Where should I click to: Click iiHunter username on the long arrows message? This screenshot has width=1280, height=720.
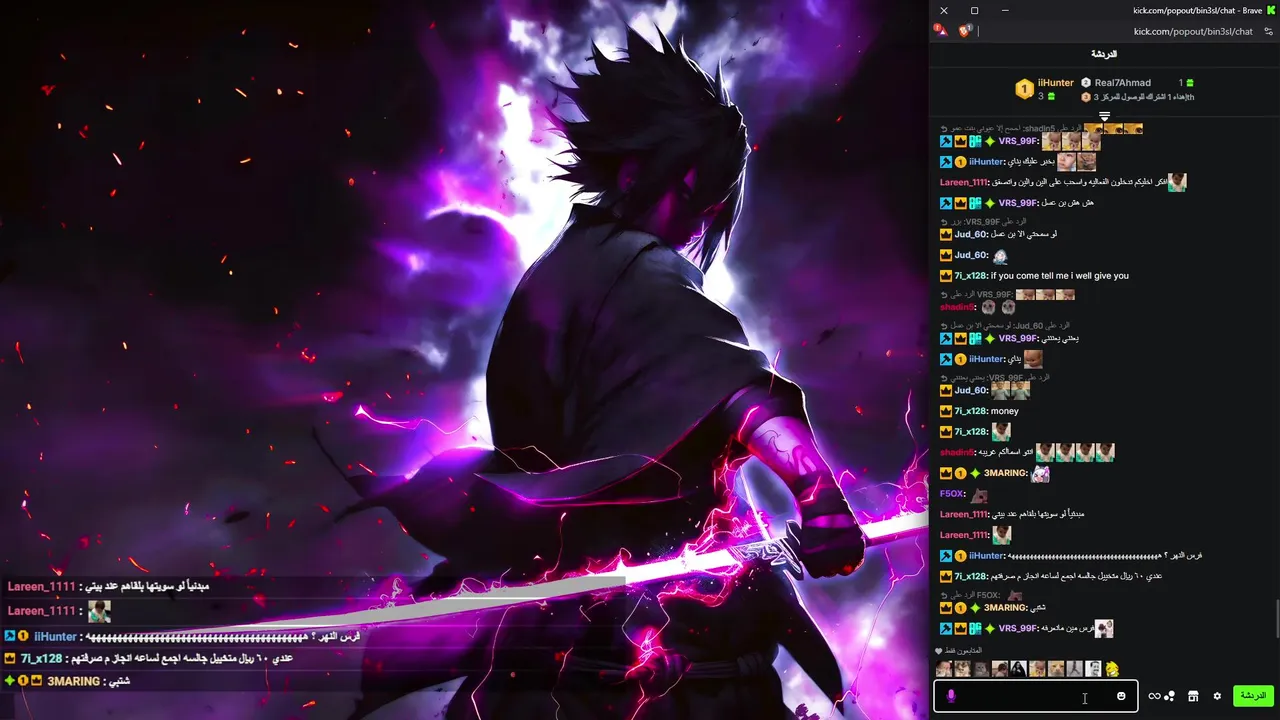coord(986,556)
